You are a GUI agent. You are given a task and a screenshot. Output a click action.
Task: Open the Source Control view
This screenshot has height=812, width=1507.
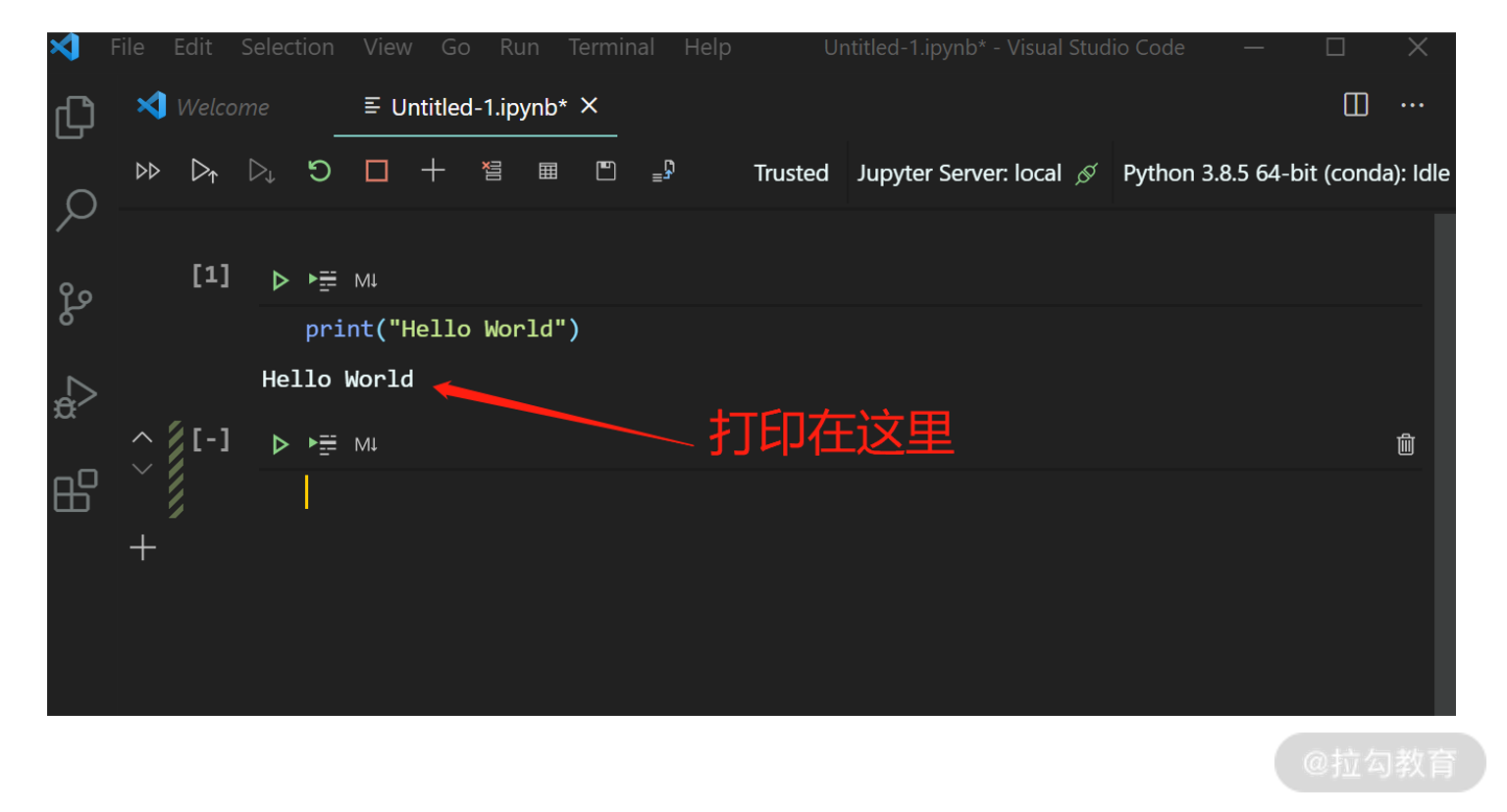pos(75,304)
